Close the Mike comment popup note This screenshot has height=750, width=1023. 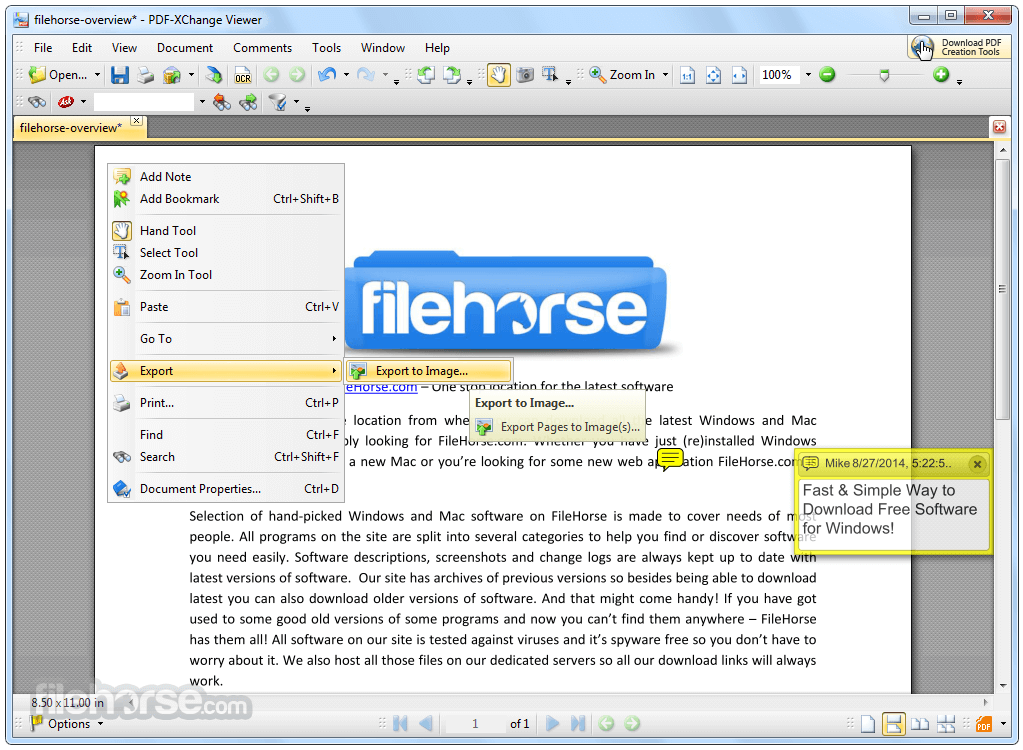tap(977, 464)
